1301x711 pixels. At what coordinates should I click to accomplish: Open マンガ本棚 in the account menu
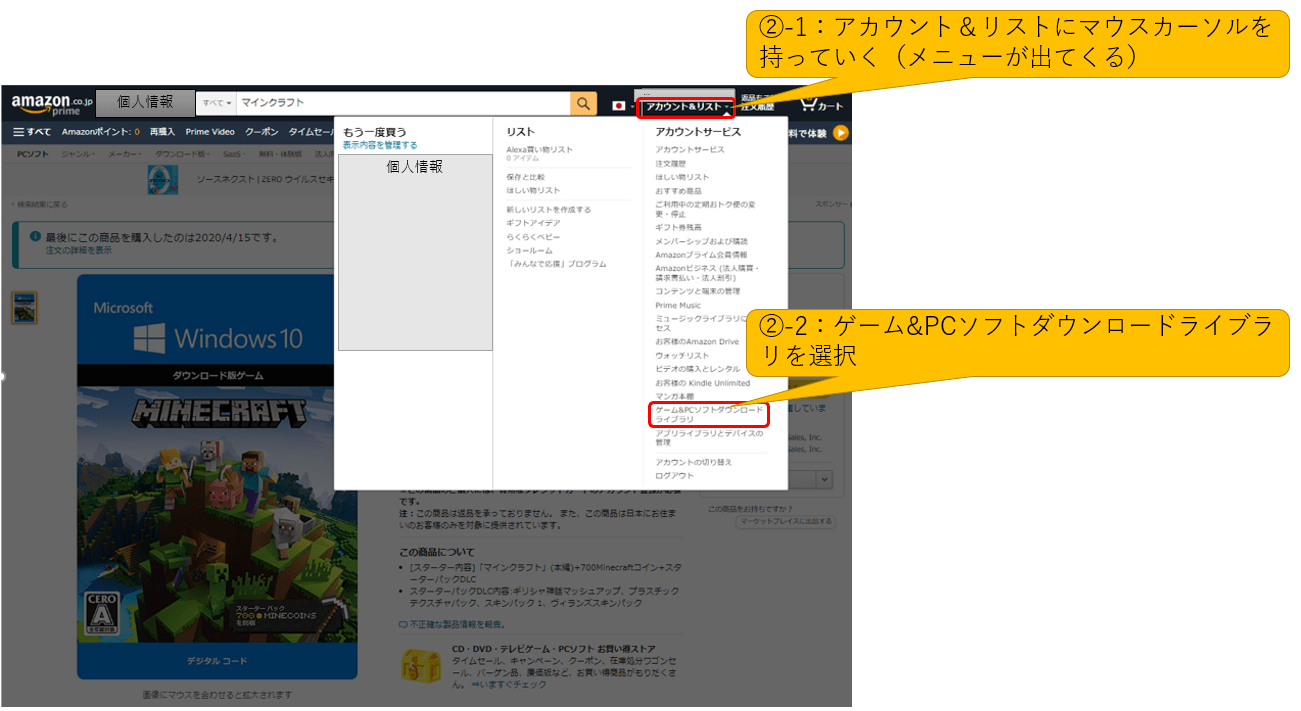pyautogui.click(x=674, y=396)
